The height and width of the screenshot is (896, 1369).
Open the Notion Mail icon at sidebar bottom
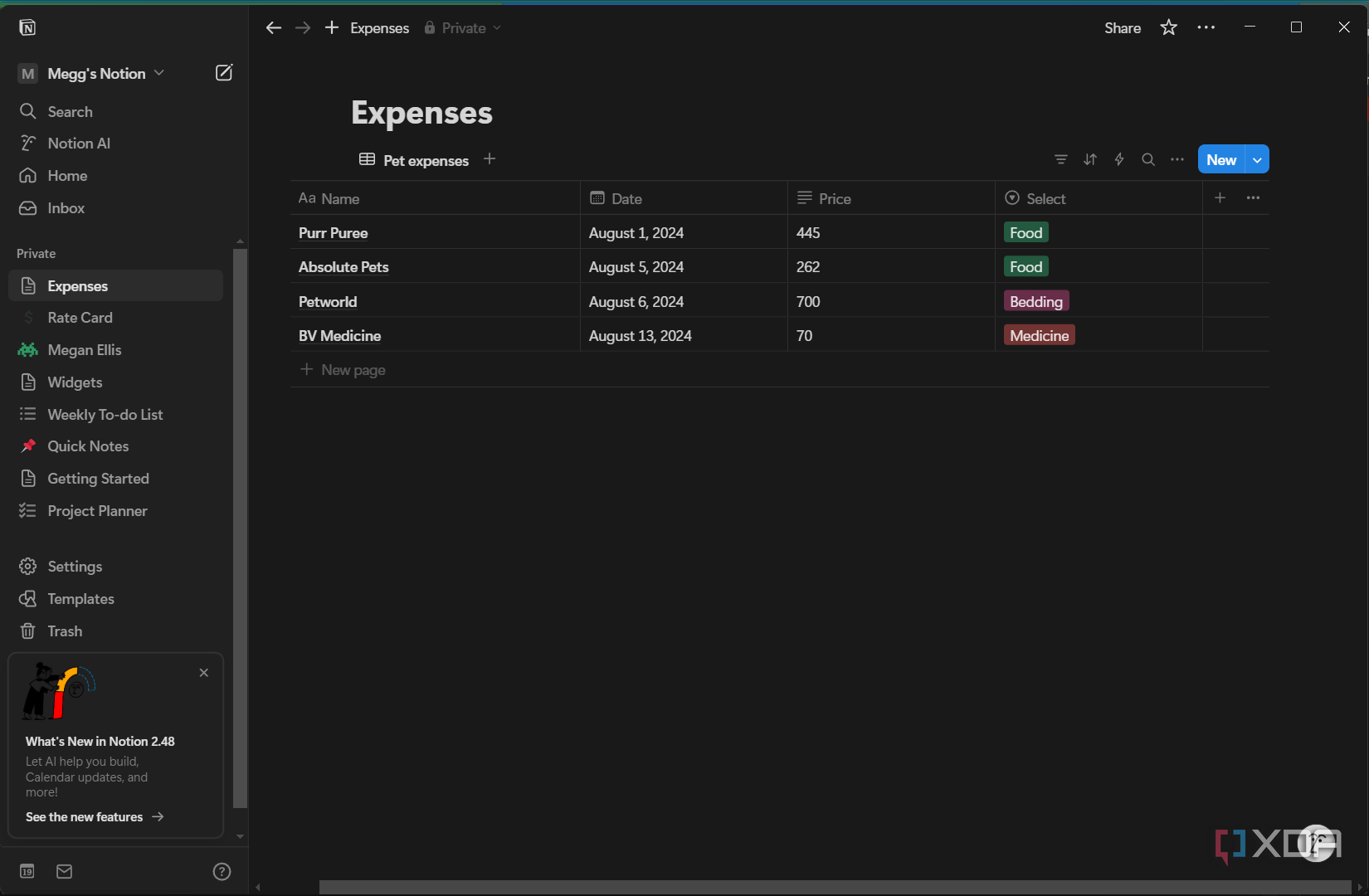point(65,871)
